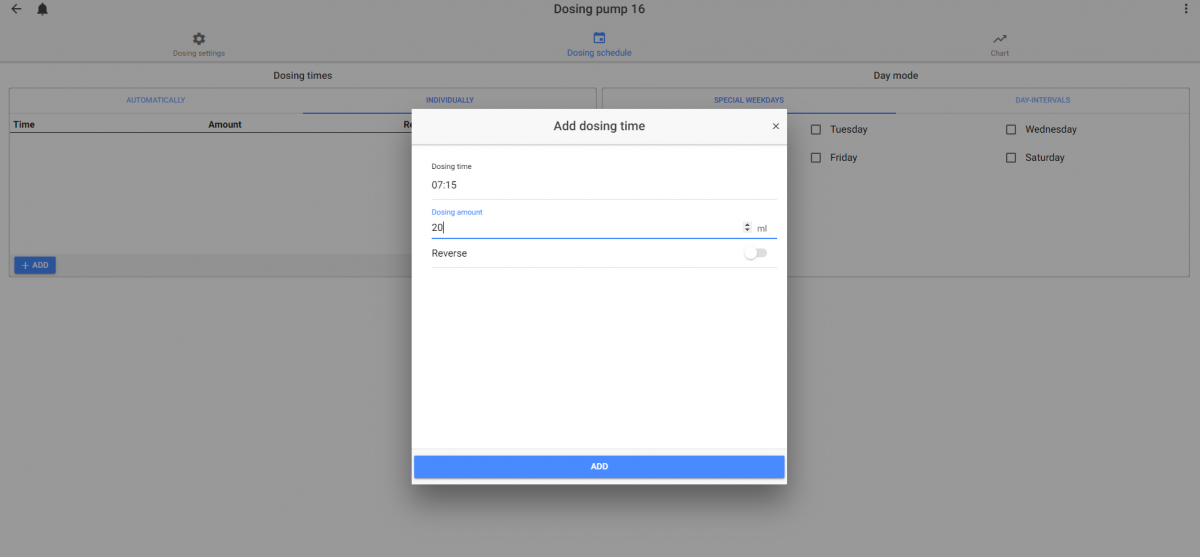Select the Special Weekdays tab
1200x557 pixels.
749,100
